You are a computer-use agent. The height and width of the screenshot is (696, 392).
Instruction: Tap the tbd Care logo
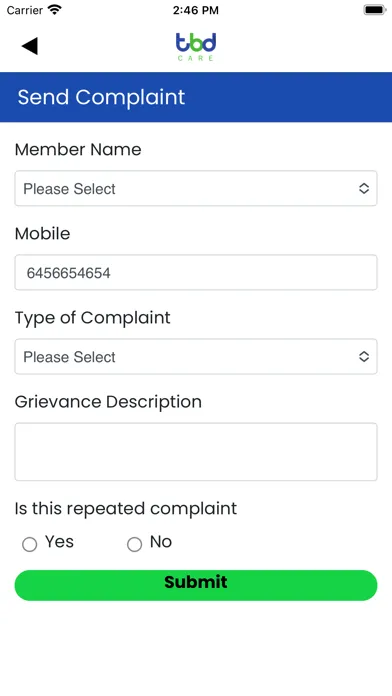(196, 47)
